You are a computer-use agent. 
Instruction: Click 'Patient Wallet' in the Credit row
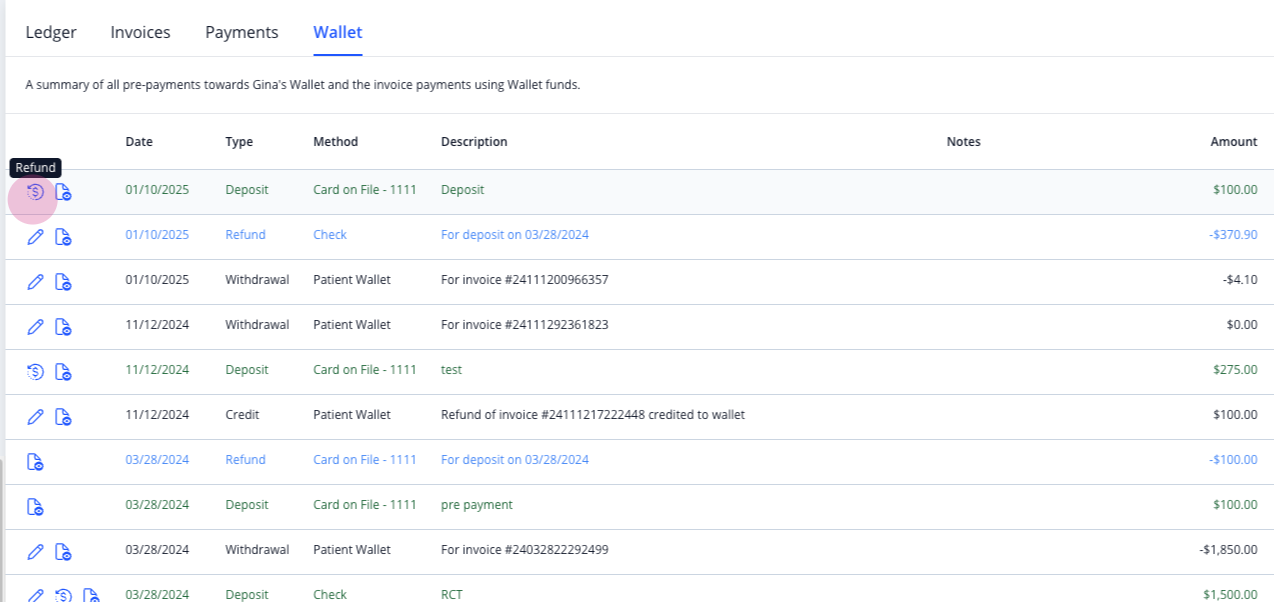[x=352, y=415]
